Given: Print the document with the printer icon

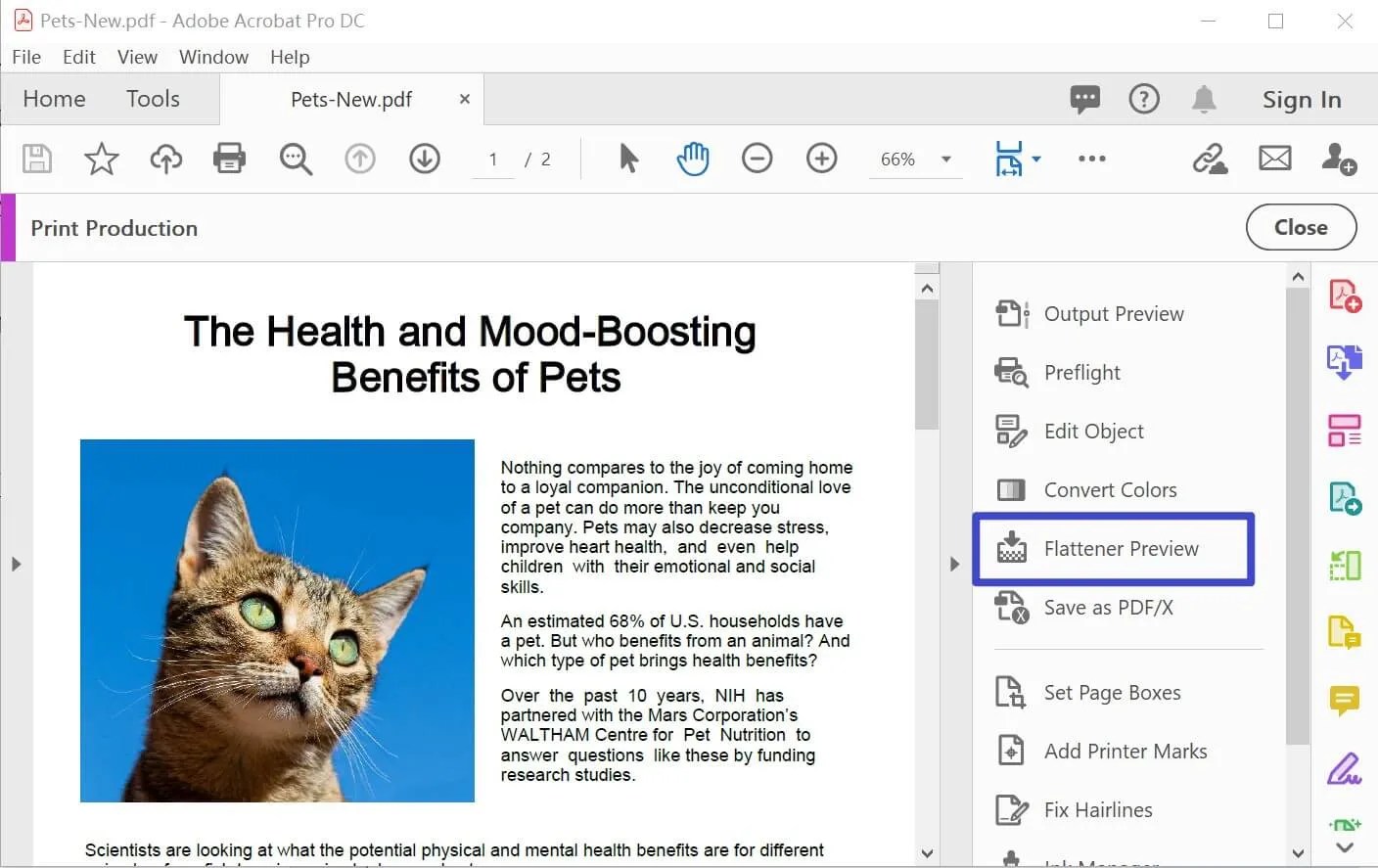Looking at the screenshot, I should 229,159.
